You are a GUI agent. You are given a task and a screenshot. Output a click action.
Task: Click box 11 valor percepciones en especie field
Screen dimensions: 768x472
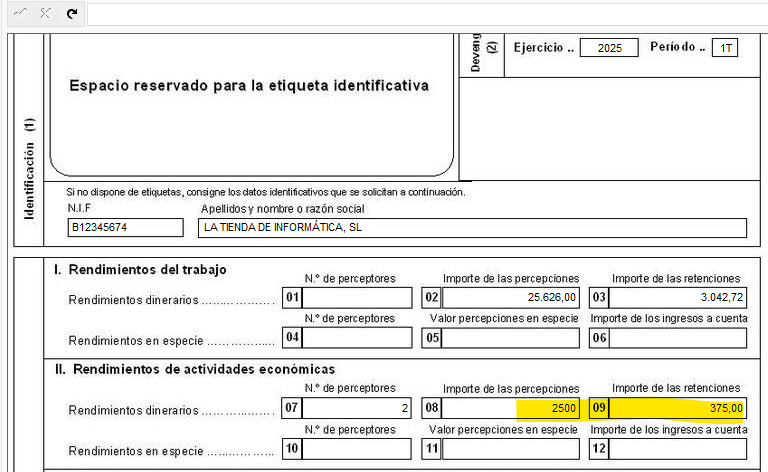[512, 449]
